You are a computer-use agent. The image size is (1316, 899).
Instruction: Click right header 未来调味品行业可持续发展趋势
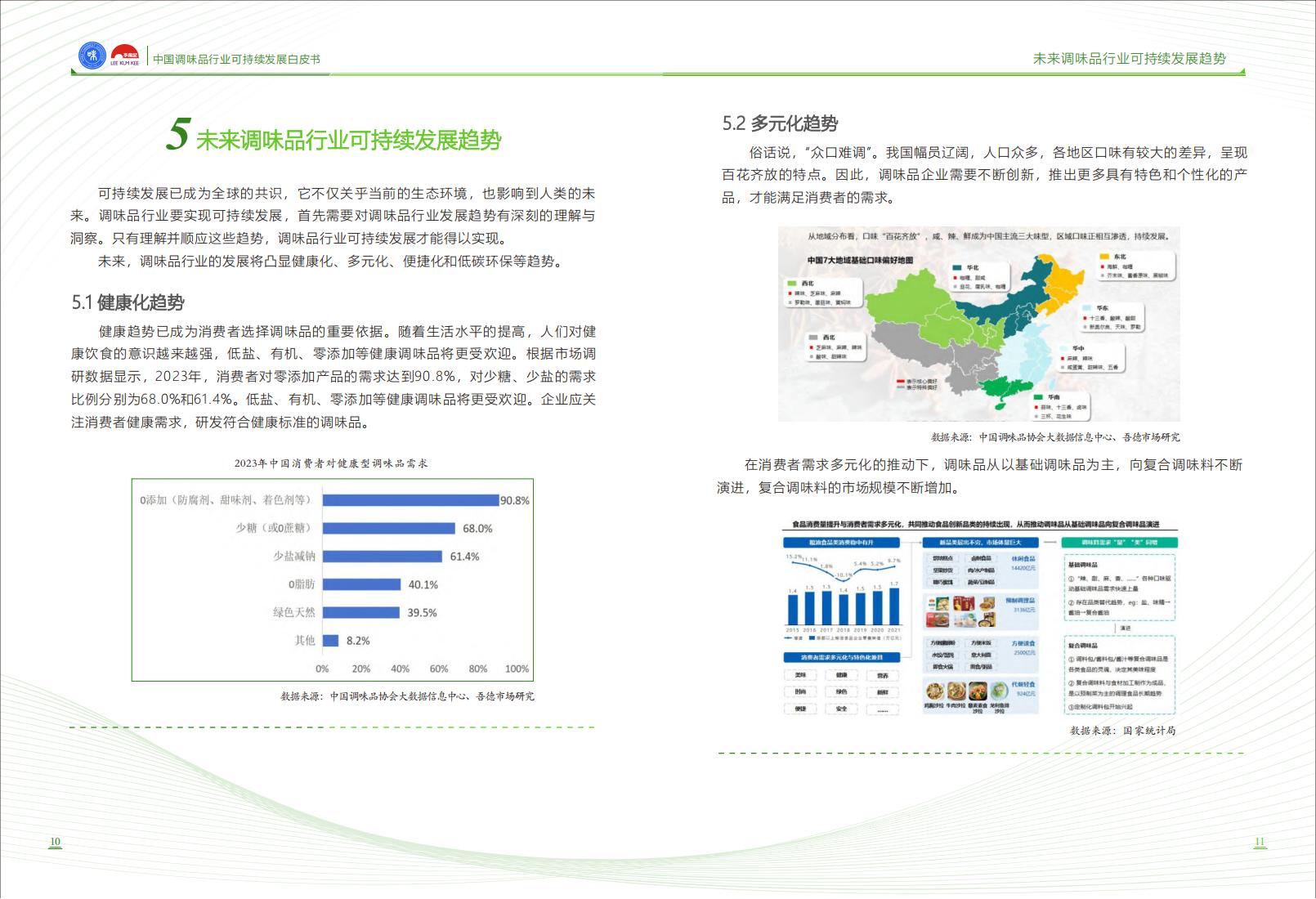click(1129, 59)
